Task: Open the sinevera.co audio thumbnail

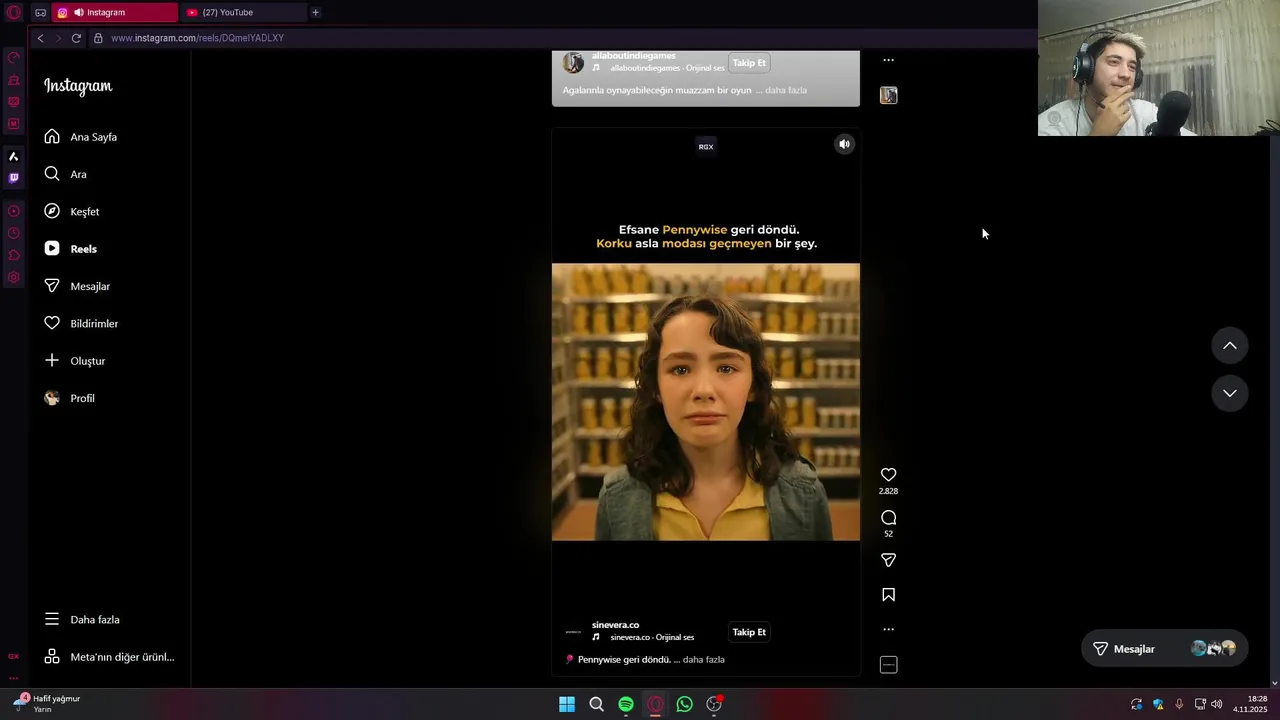Action: (888, 665)
